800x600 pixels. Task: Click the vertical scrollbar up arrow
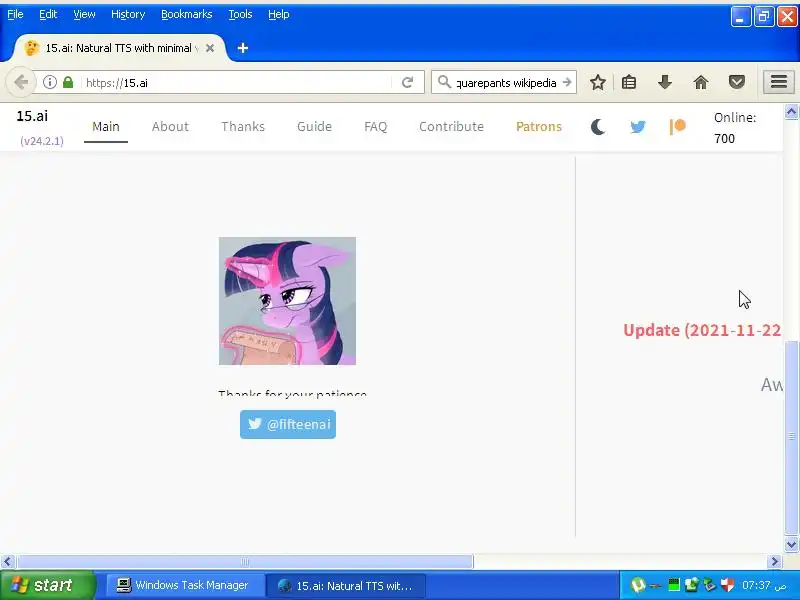point(791,112)
